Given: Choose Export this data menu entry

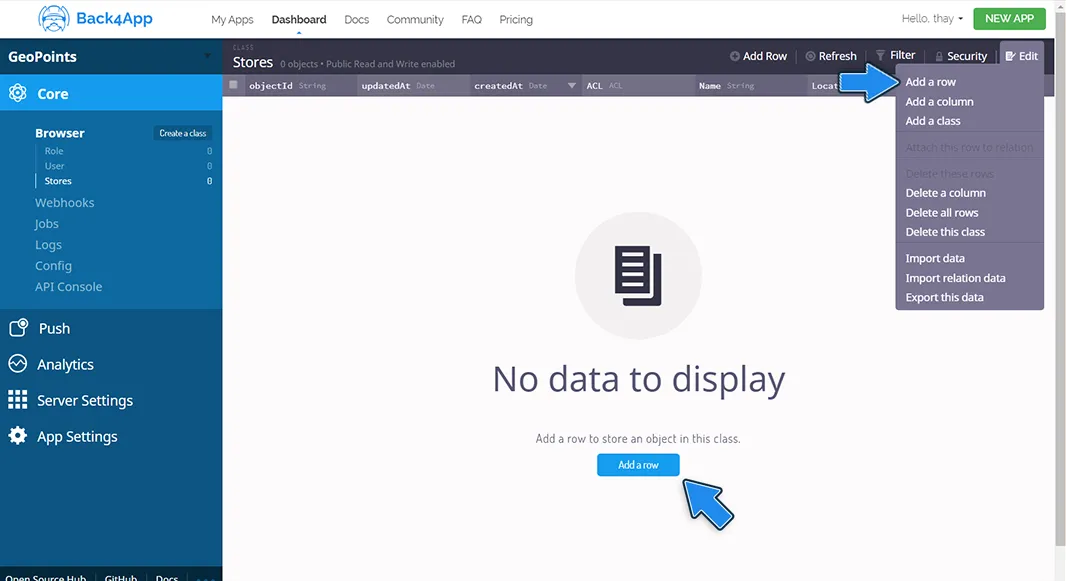Looking at the screenshot, I should pyautogui.click(x=944, y=297).
